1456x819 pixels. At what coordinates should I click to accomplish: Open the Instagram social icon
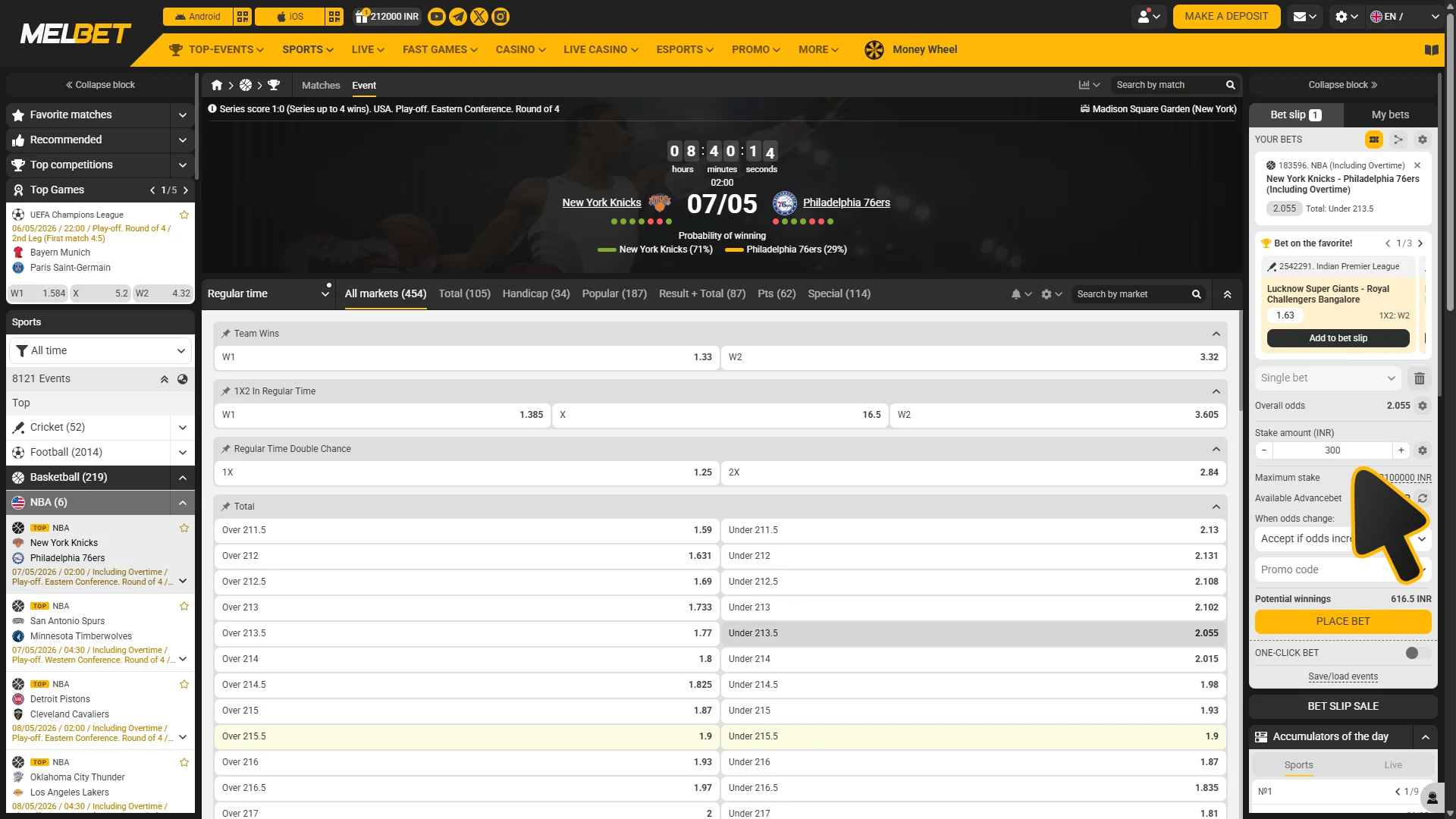coord(500,17)
